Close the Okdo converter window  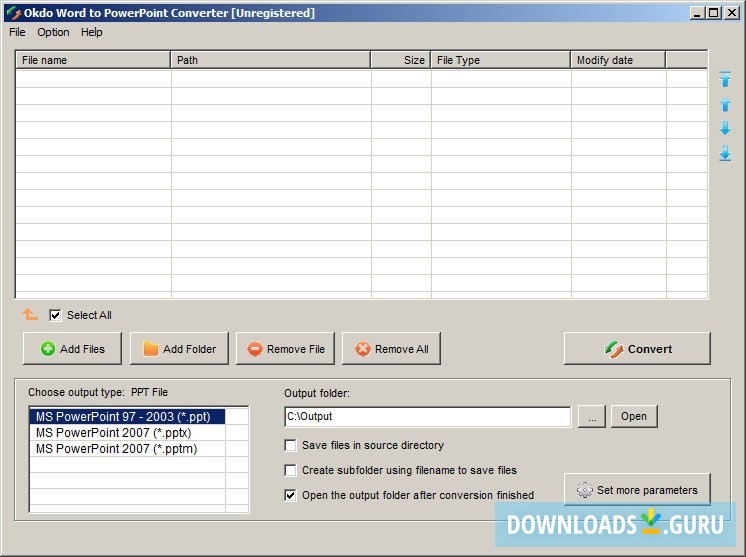click(x=731, y=13)
